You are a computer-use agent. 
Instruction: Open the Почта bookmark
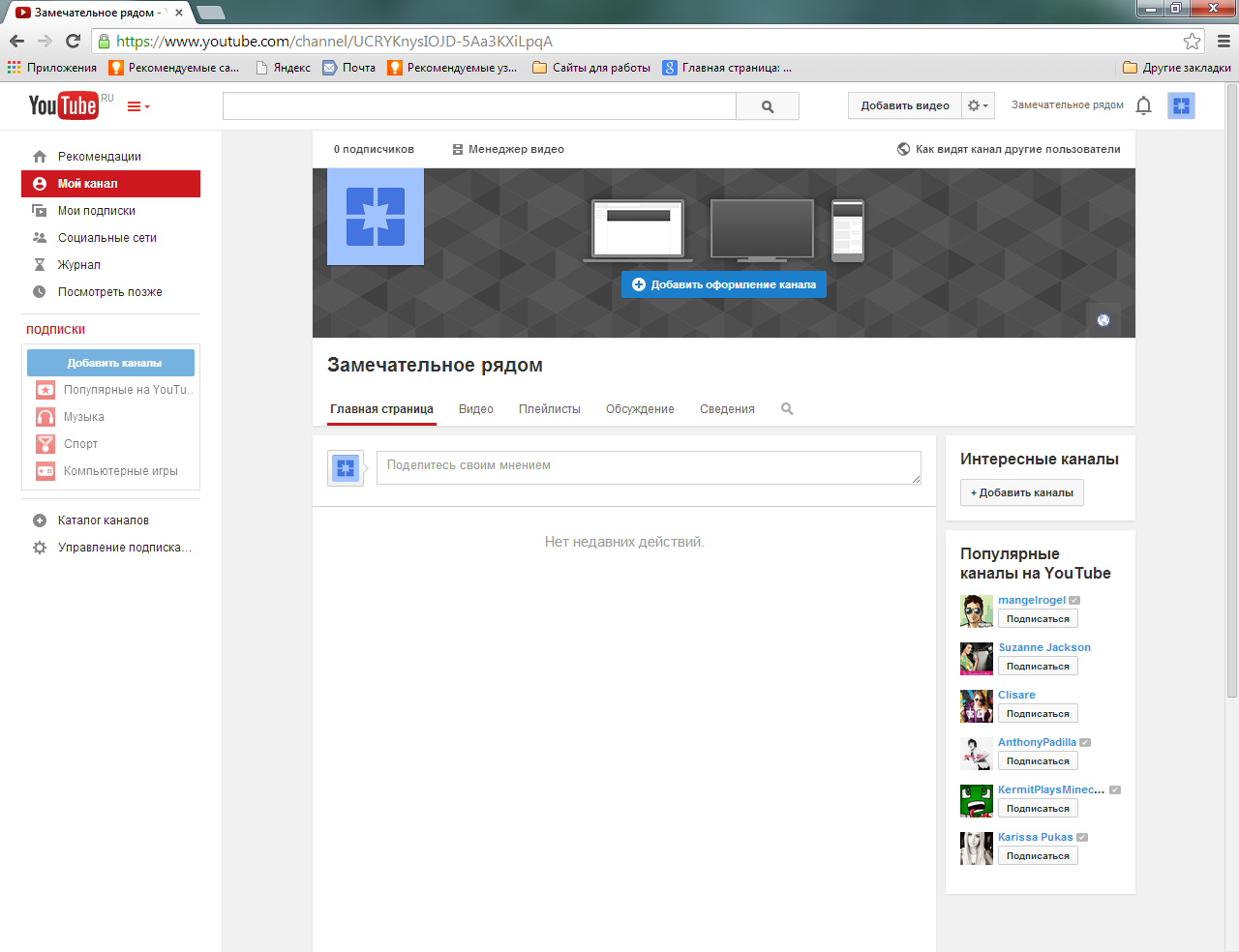coord(348,68)
